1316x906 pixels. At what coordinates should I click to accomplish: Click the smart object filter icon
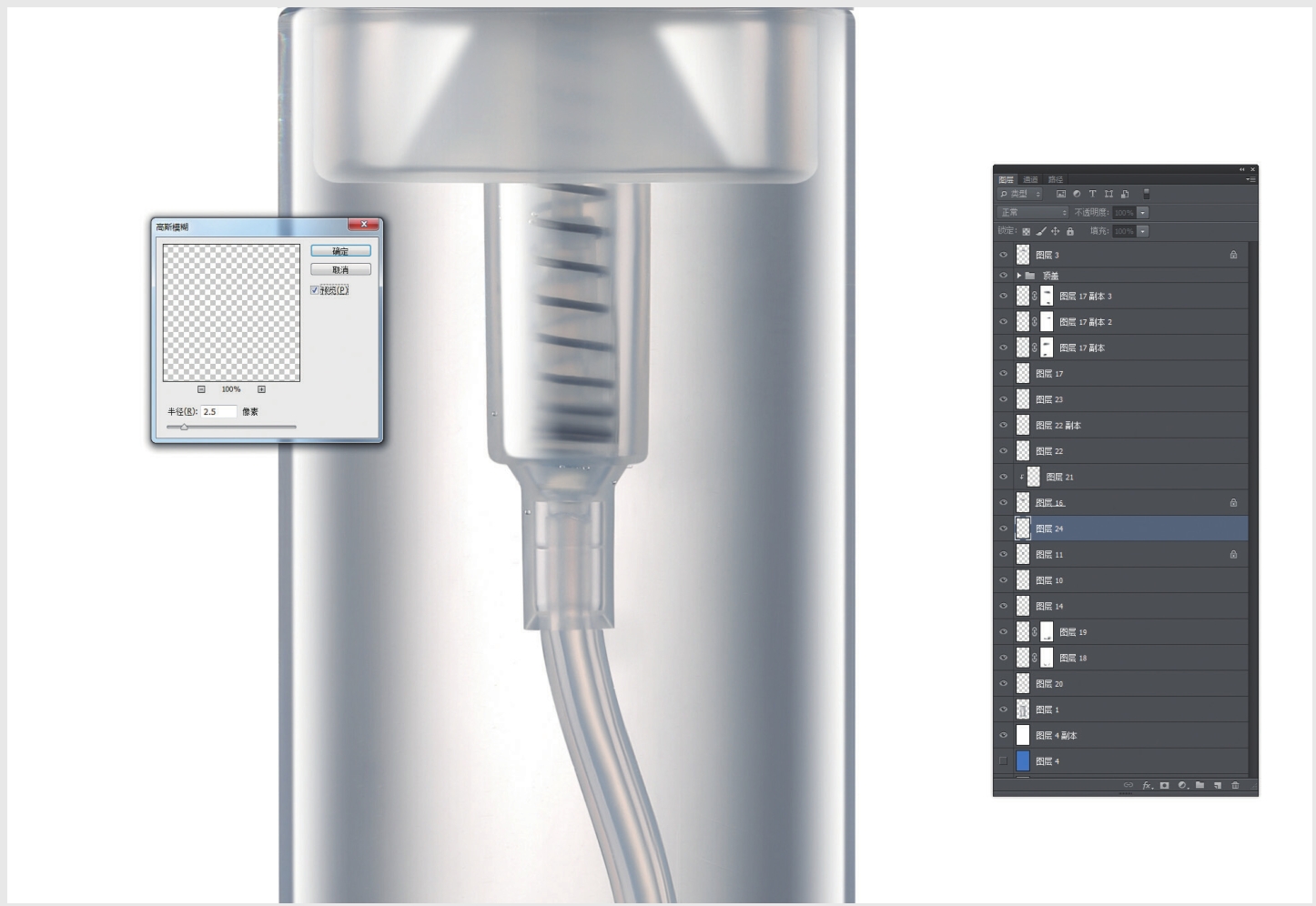(1125, 194)
